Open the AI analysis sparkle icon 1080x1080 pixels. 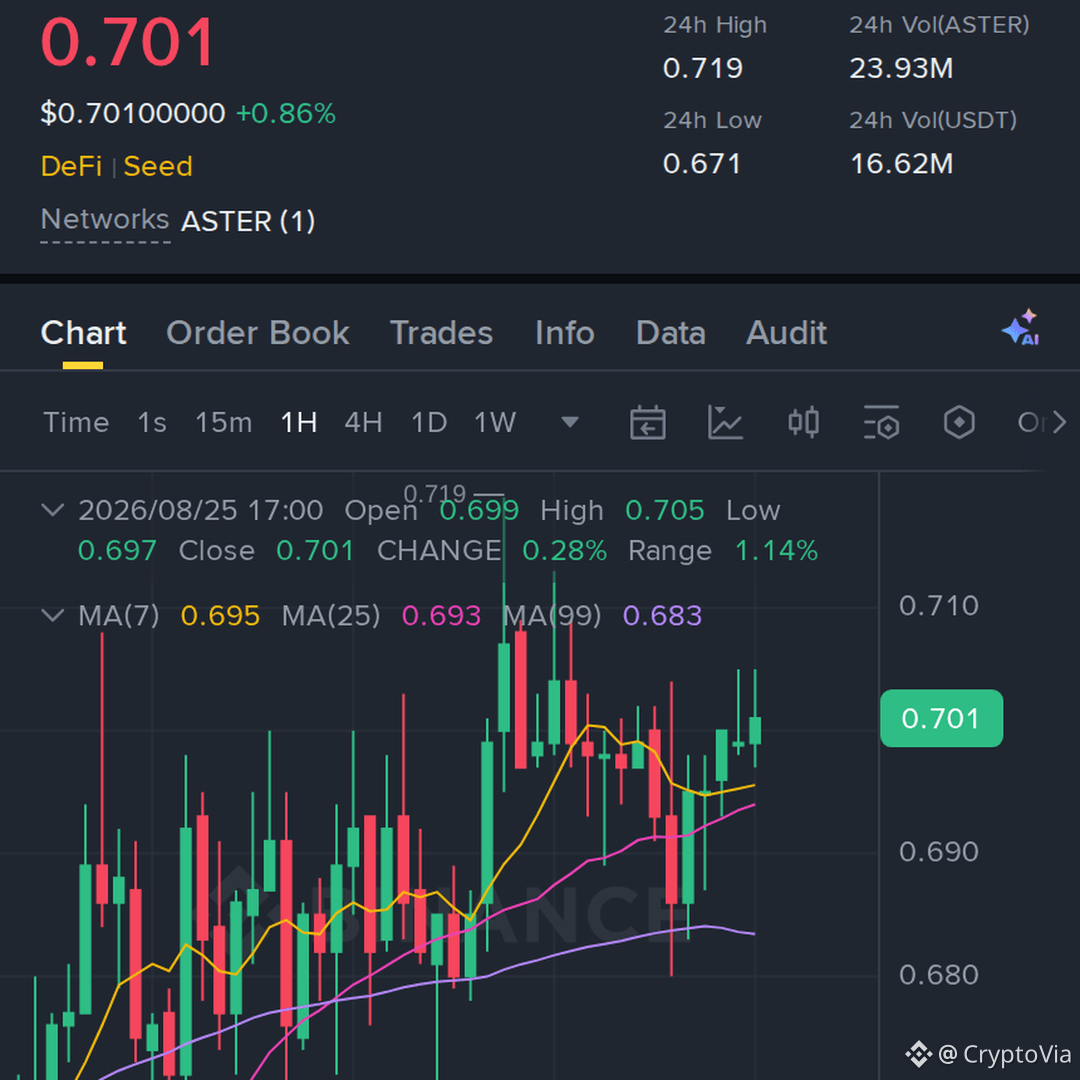[1020, 328]
